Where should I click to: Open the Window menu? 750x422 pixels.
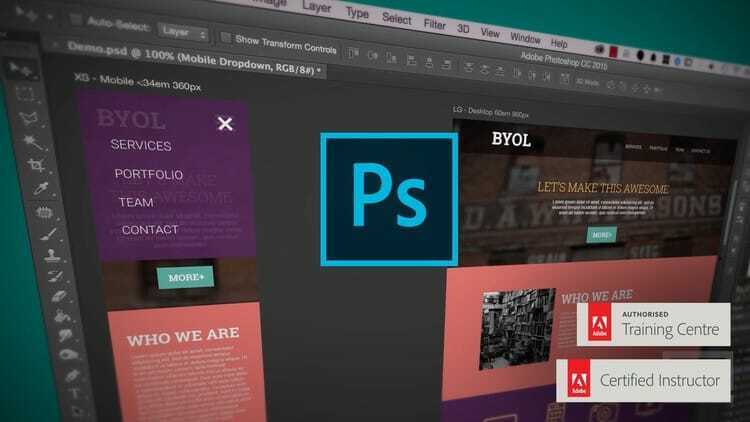525,38
